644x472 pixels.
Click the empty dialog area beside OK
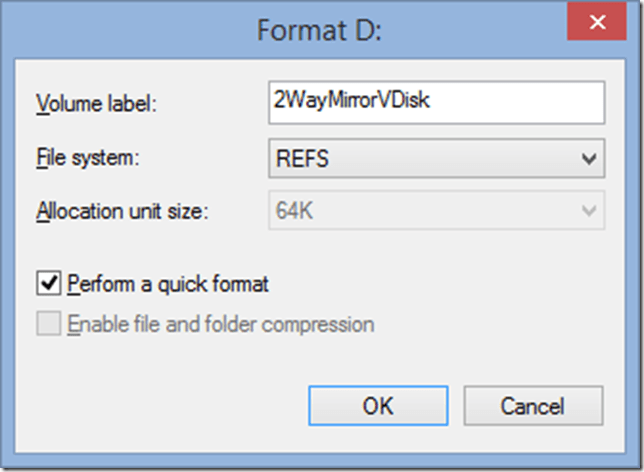(170, 406)
